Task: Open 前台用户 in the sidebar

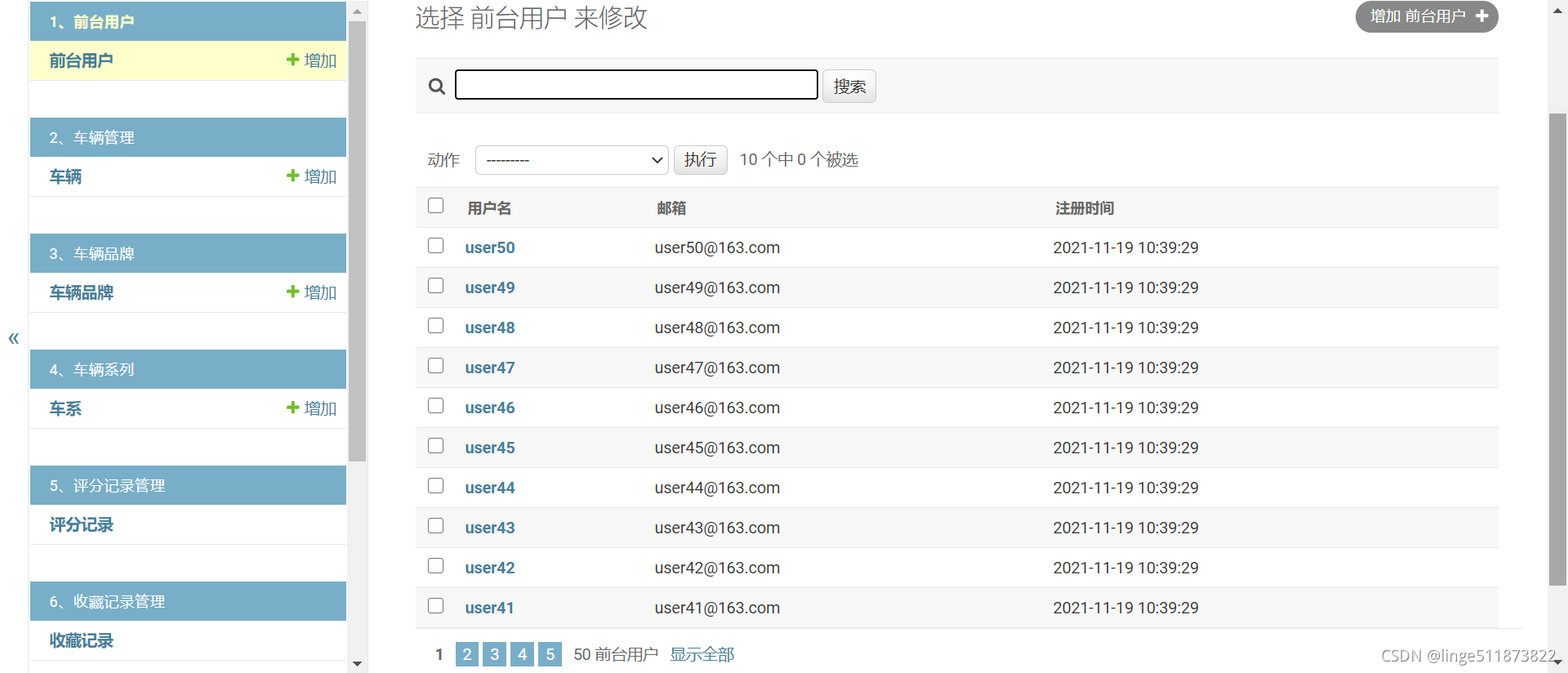Action: [81, 60]
